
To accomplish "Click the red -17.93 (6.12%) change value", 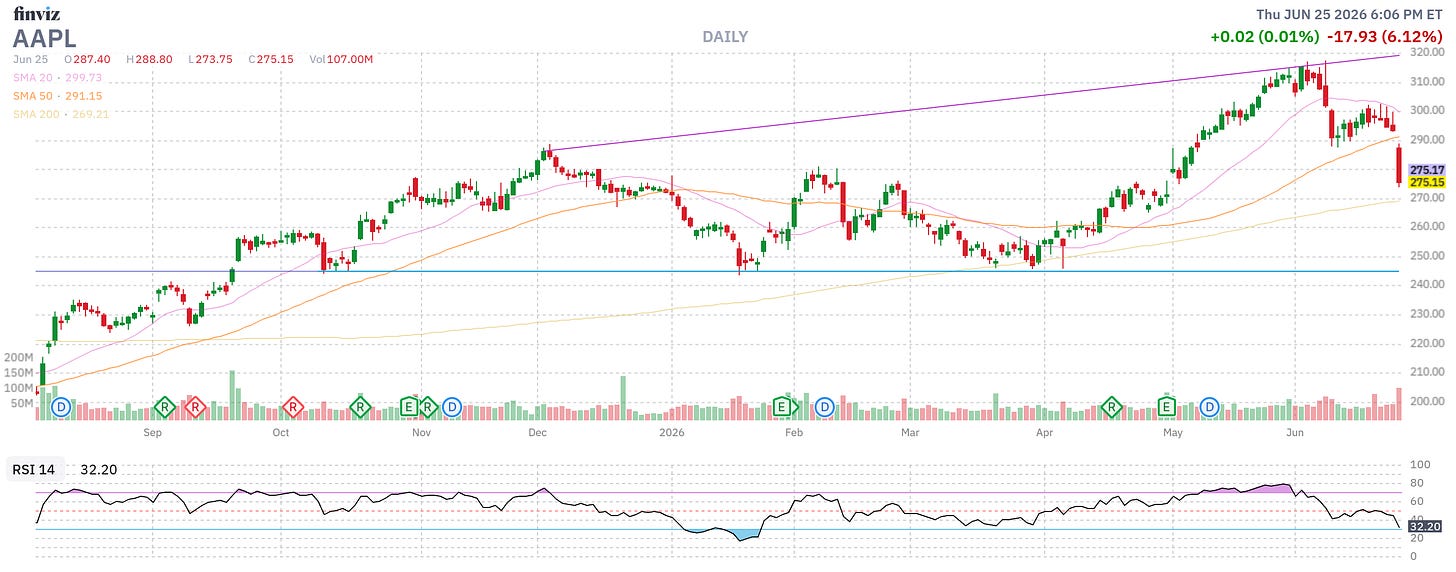I will point(1384,37).
